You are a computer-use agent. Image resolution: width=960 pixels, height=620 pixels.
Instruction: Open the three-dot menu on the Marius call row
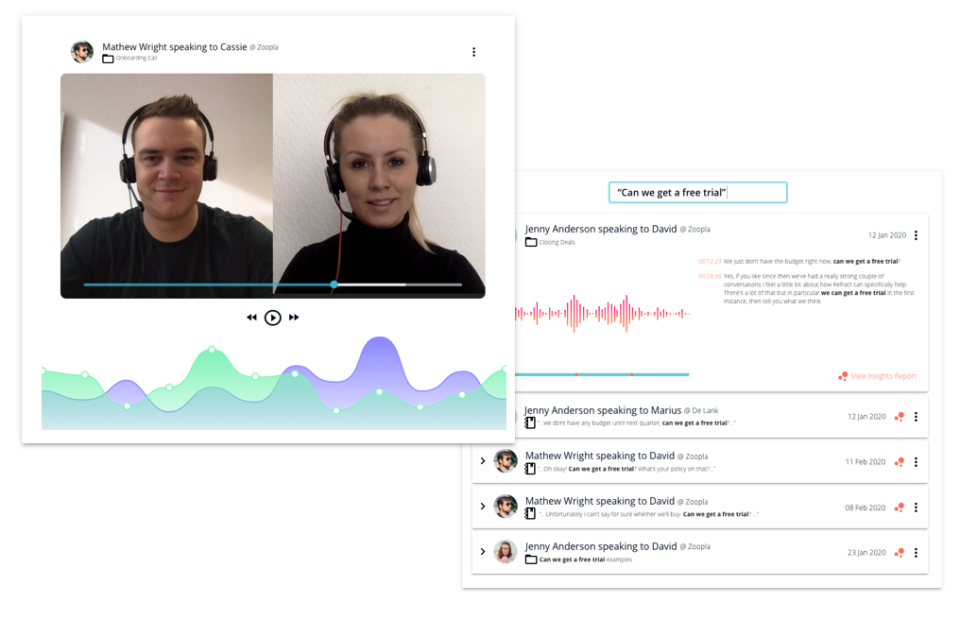click(x=916, y=417)
